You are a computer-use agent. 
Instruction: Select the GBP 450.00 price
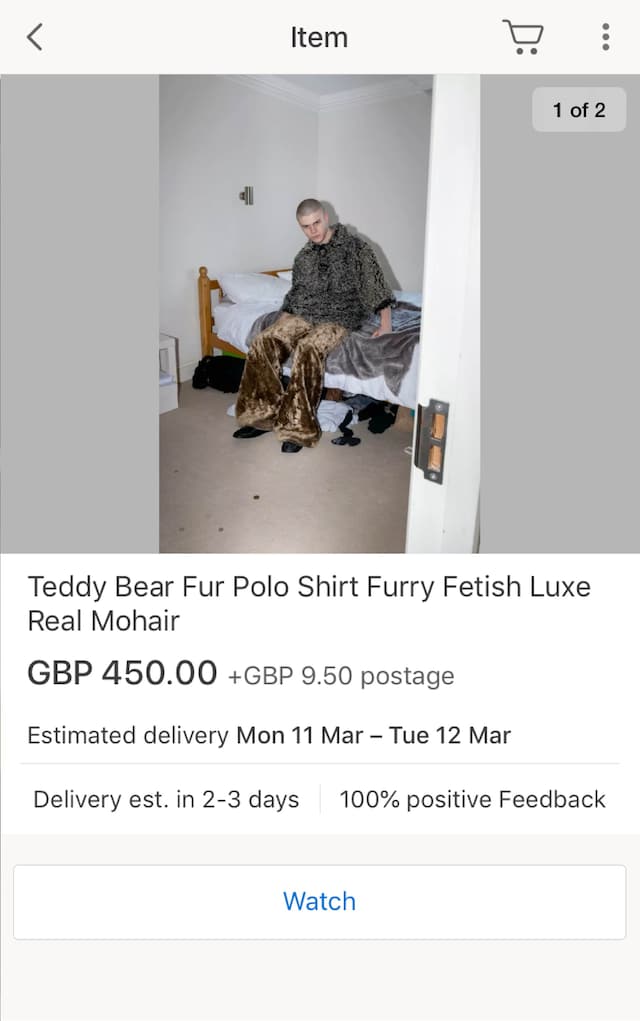[x=122, y=673]
